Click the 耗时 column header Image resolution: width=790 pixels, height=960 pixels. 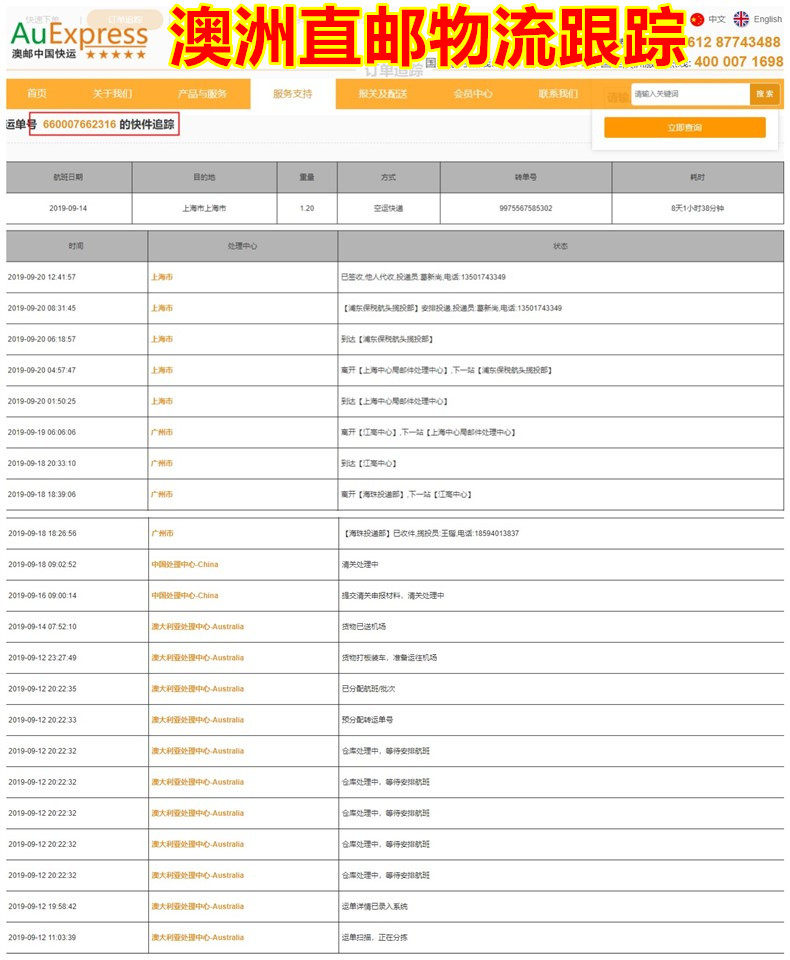click(697, 177)
